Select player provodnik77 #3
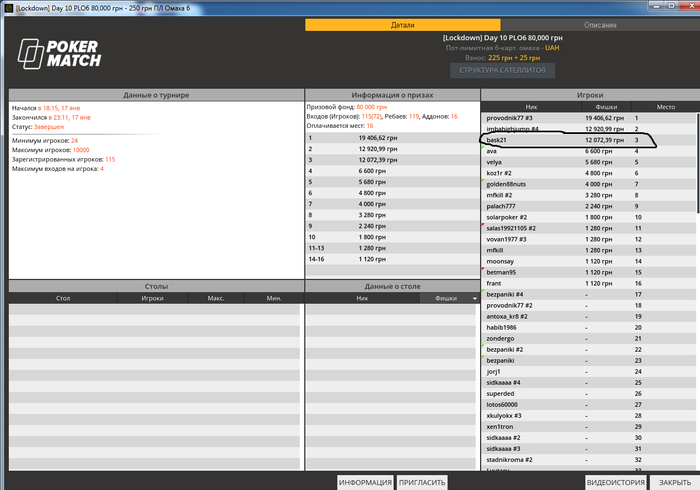Viewport: 700px width, 490px height. pos(588,118)
